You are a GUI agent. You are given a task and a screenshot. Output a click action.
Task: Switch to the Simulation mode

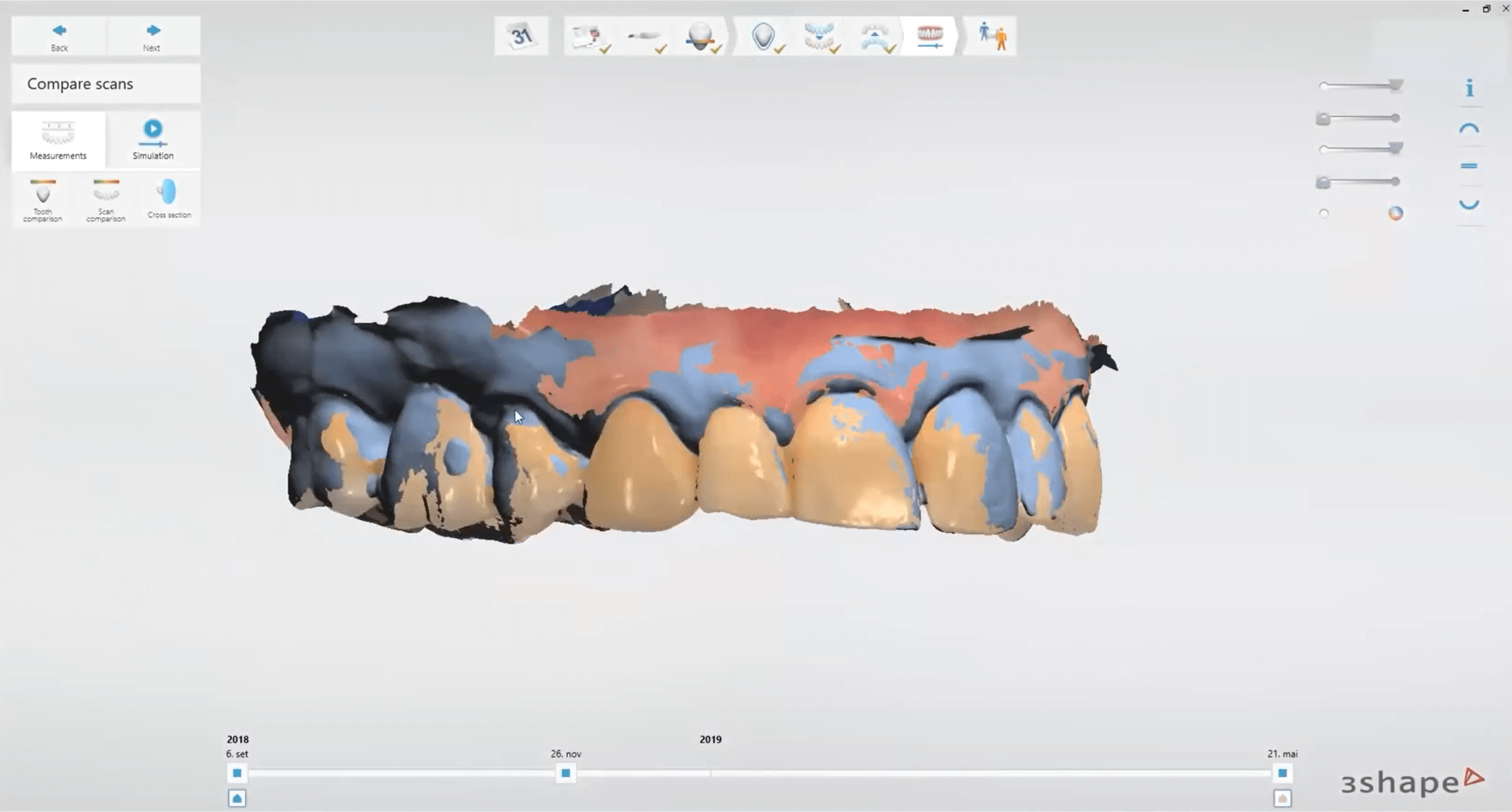152,140
